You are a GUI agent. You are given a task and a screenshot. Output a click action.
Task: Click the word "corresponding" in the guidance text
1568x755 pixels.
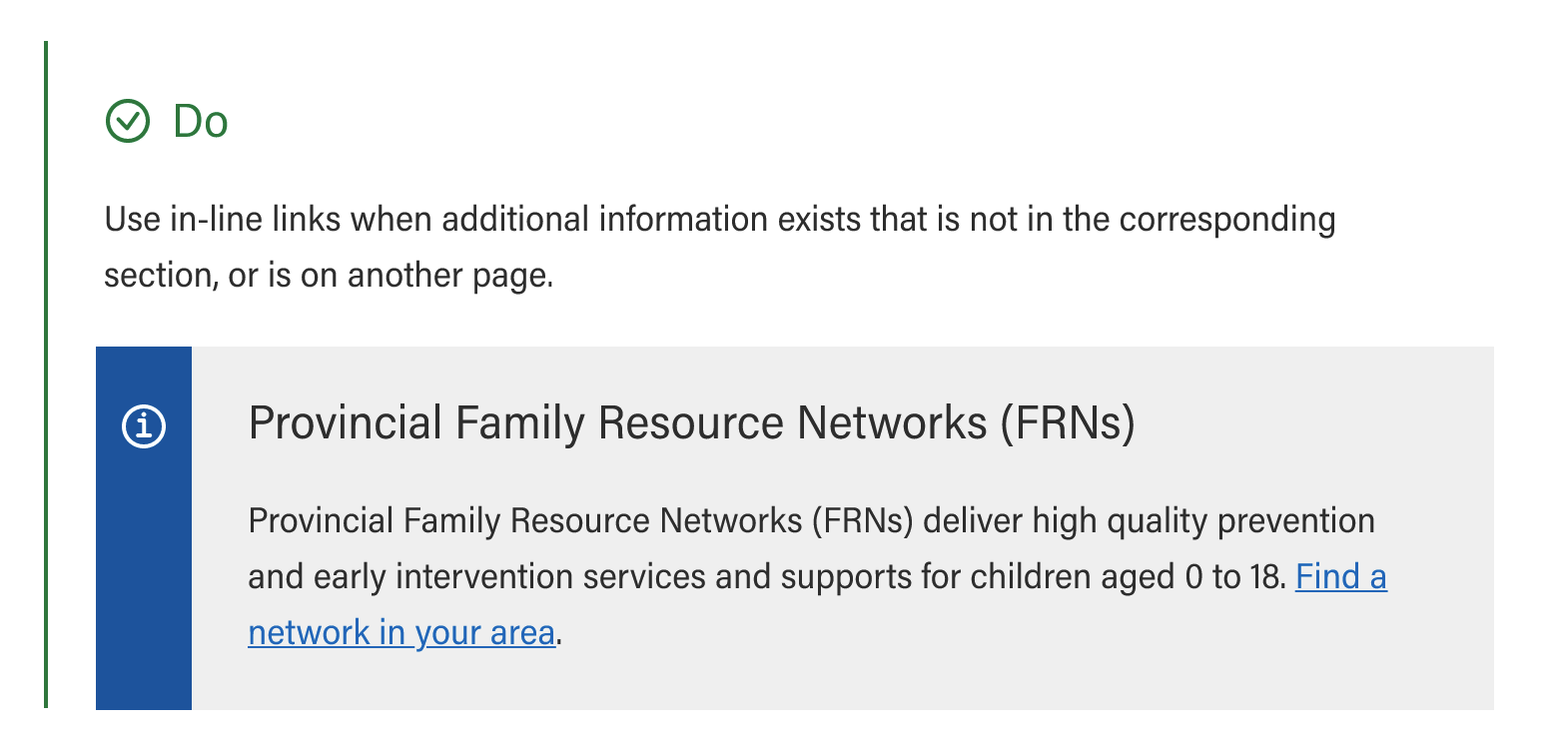pyautogui.click(x=1226, y=220)
